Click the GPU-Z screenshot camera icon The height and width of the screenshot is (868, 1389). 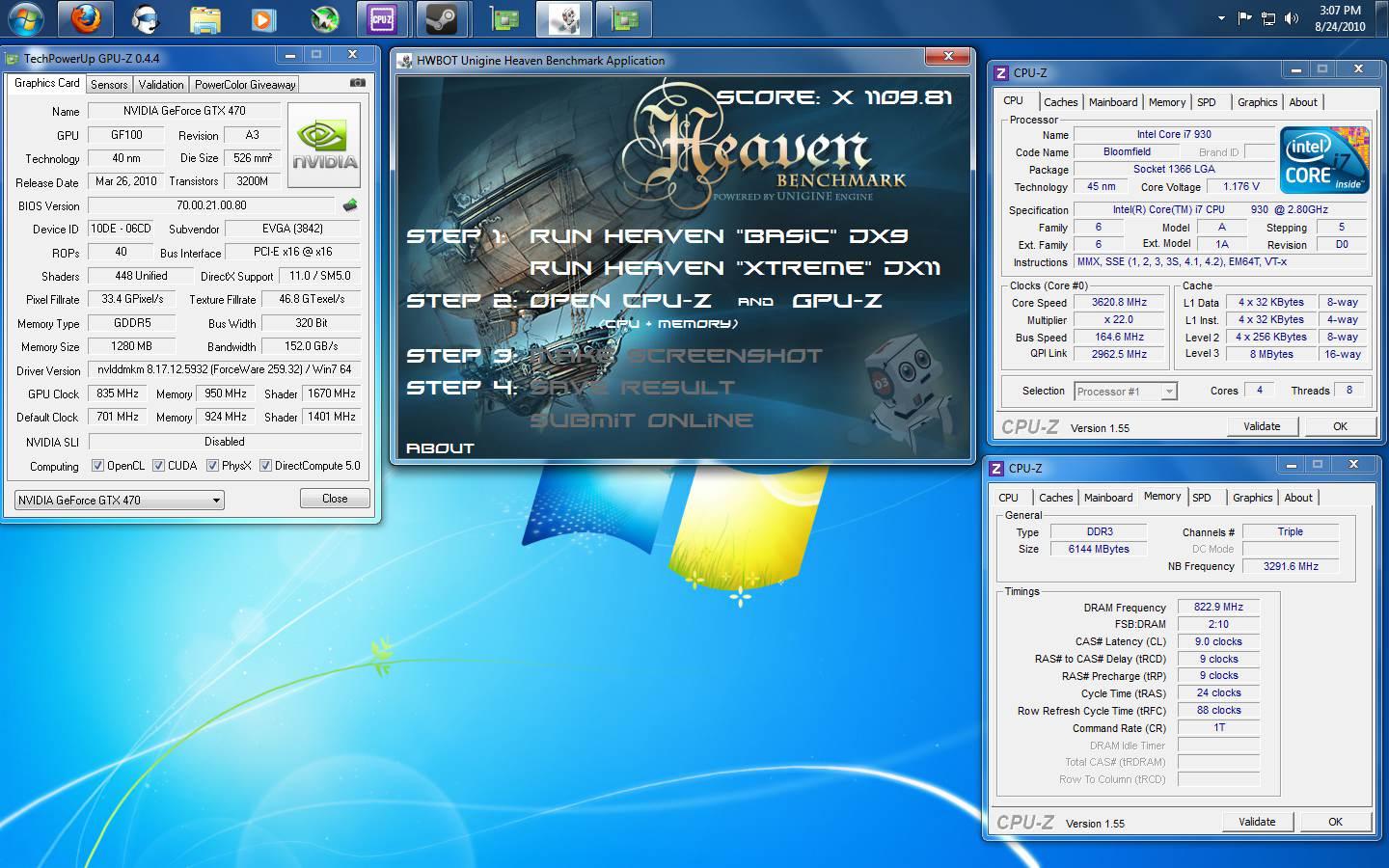357,83
